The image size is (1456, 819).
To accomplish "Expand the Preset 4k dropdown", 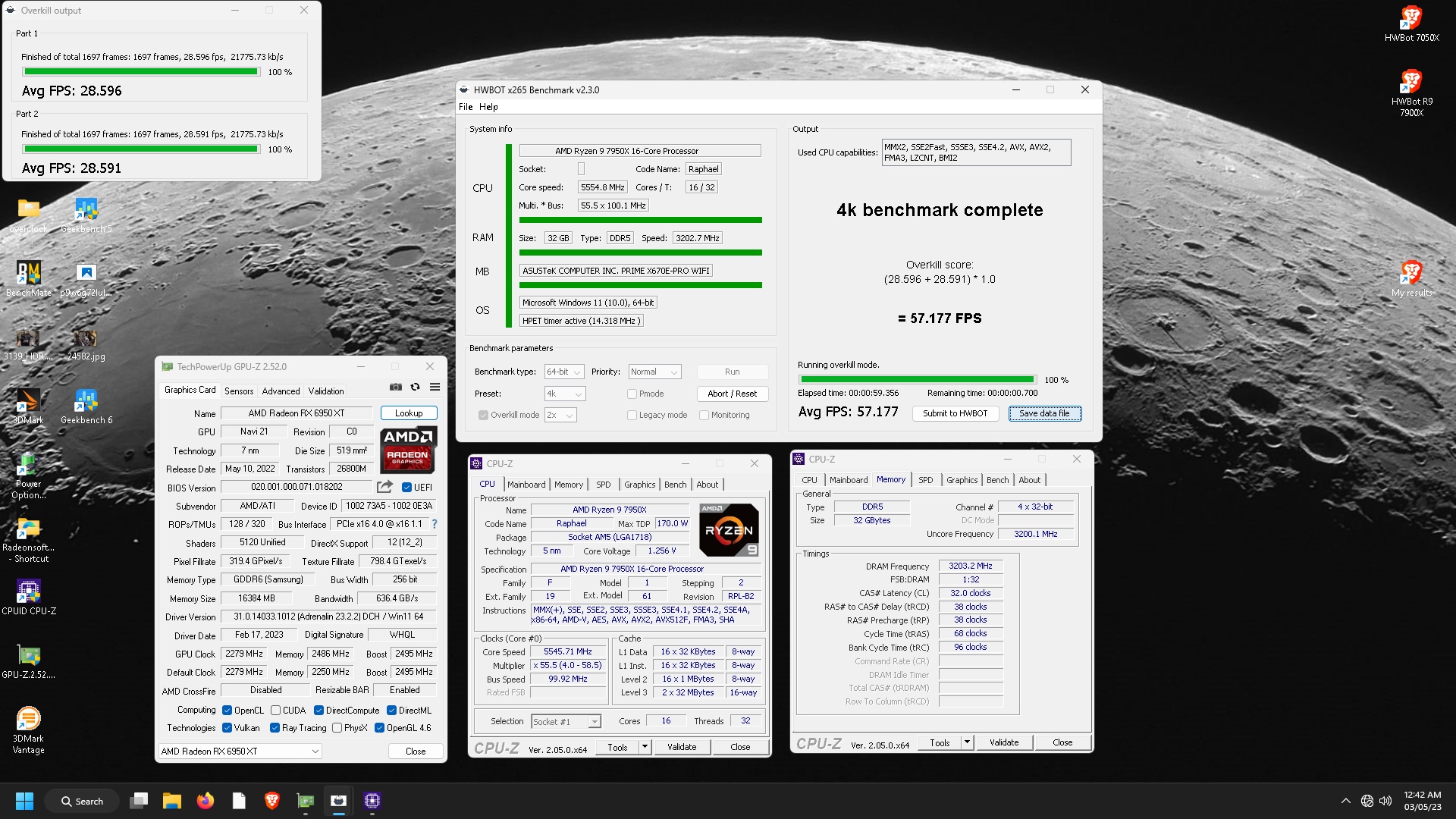I will [565, 394].
